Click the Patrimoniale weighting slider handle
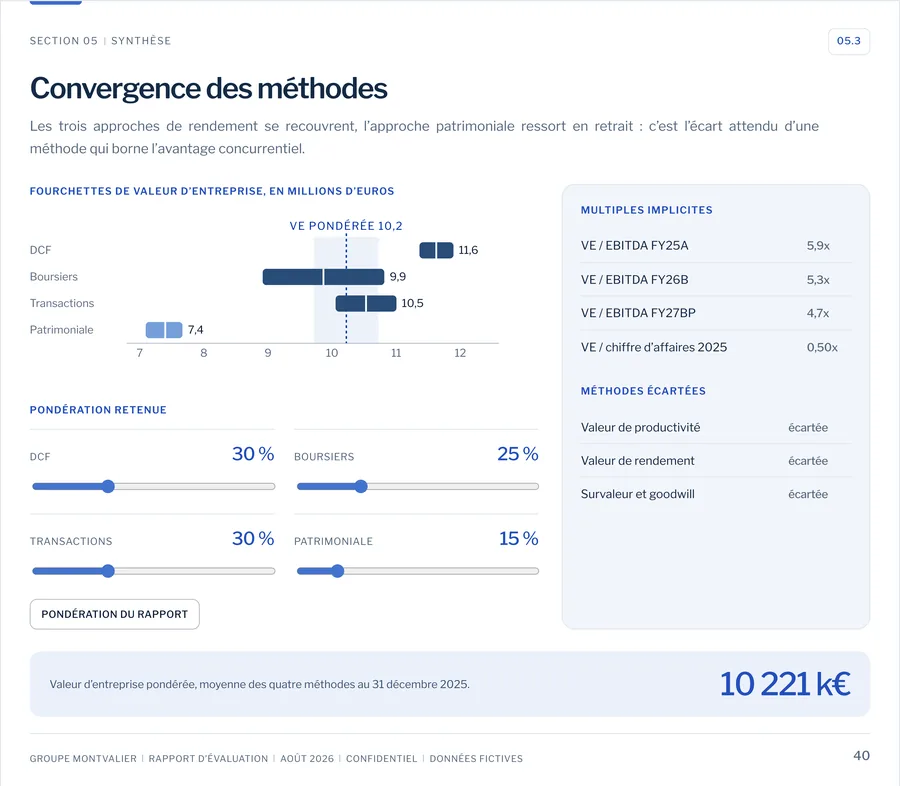900x786 pixels. pos(338,571)
